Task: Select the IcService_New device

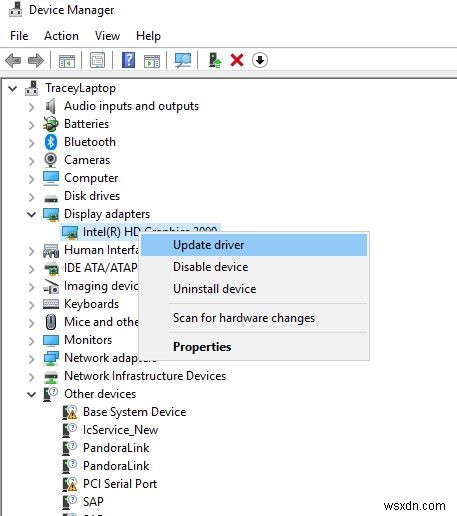Action: pyautogui.click(x=120, y=430)
